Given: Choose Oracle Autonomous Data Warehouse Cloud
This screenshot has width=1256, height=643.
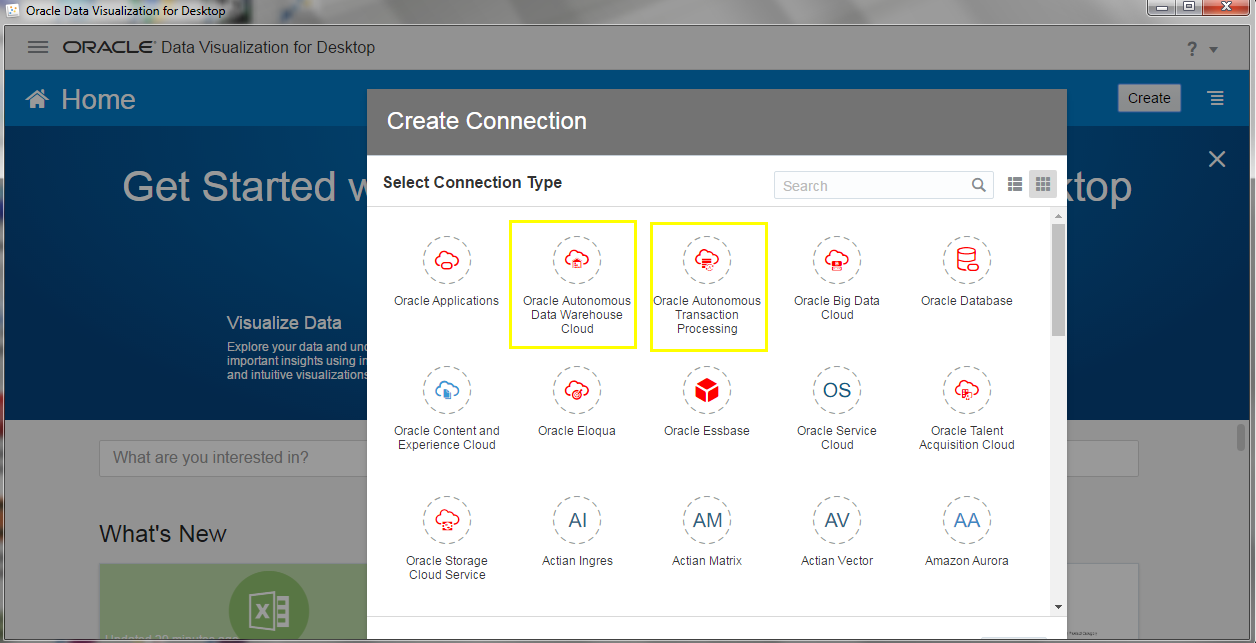Looking at the screenshot, I should point(576,261).
